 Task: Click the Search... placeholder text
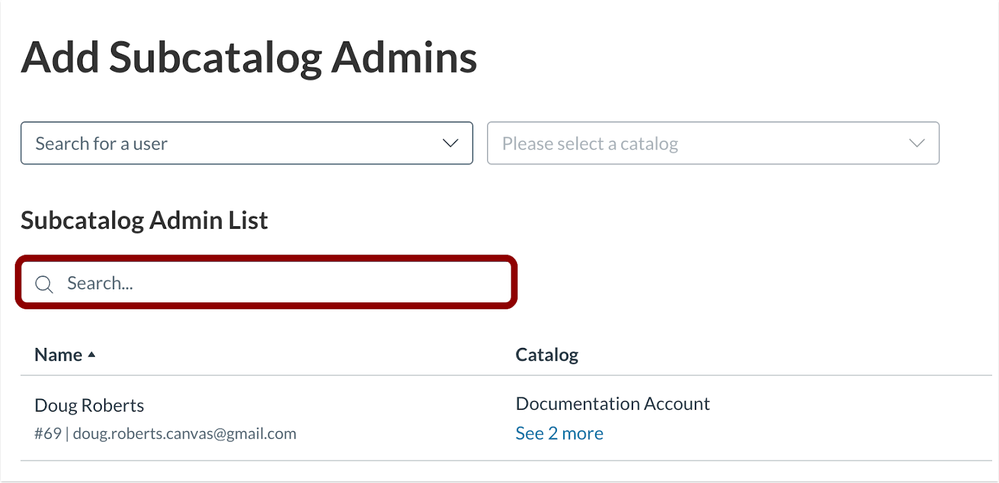coord(100,284)
